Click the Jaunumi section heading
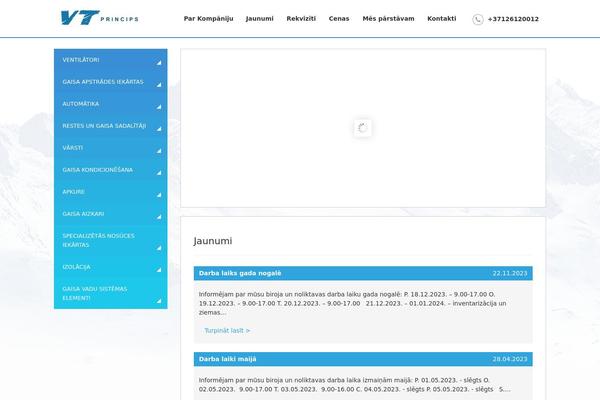The width and height of the screenshot is (600, 400). coord(213,241)
